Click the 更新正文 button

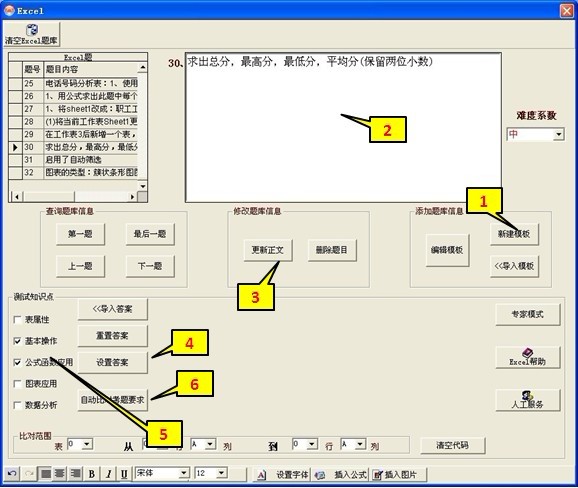pos(268,250)
